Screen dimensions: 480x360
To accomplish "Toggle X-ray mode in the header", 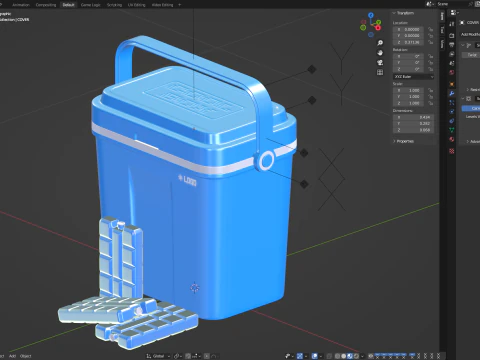I will click(329, 356).
